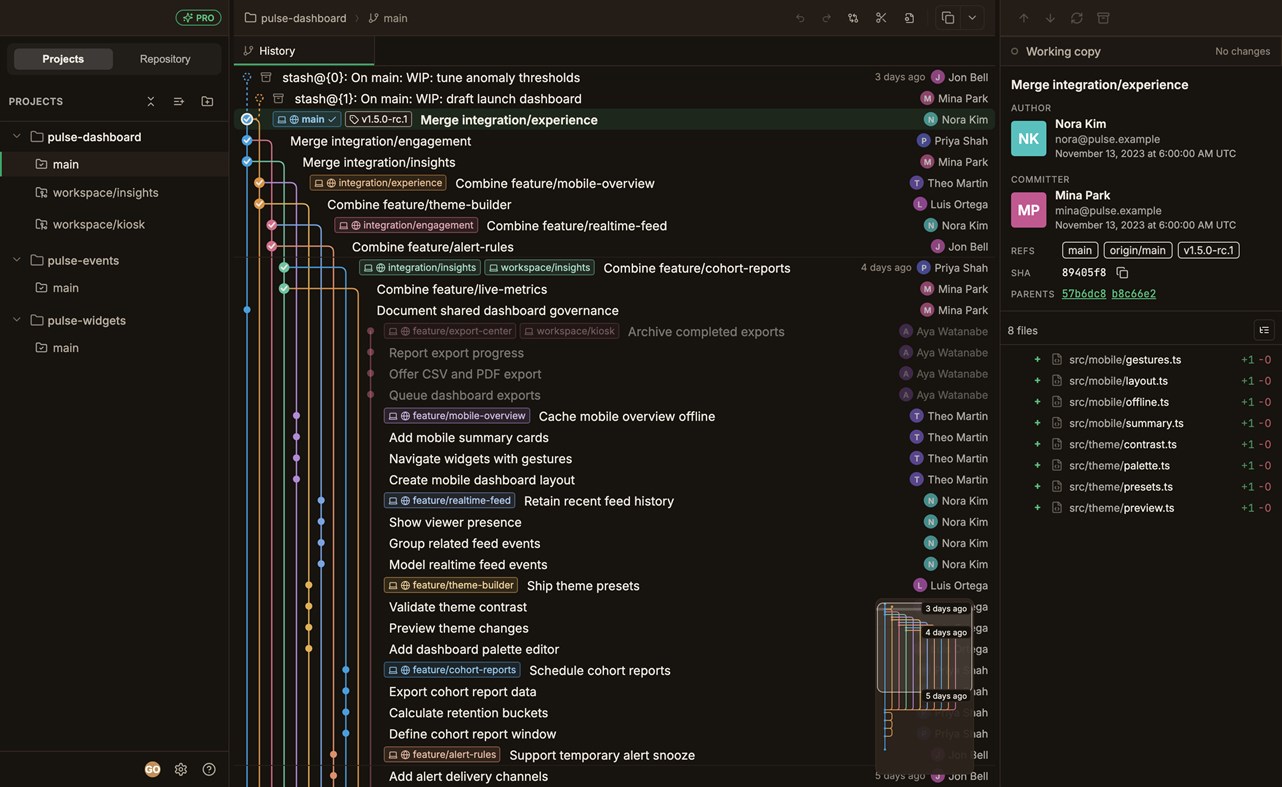Viewport: 1282px width, 787px height.
Task: Click the feature/export-center branch label
Action: pyautogui.click(x=450, y=331)
